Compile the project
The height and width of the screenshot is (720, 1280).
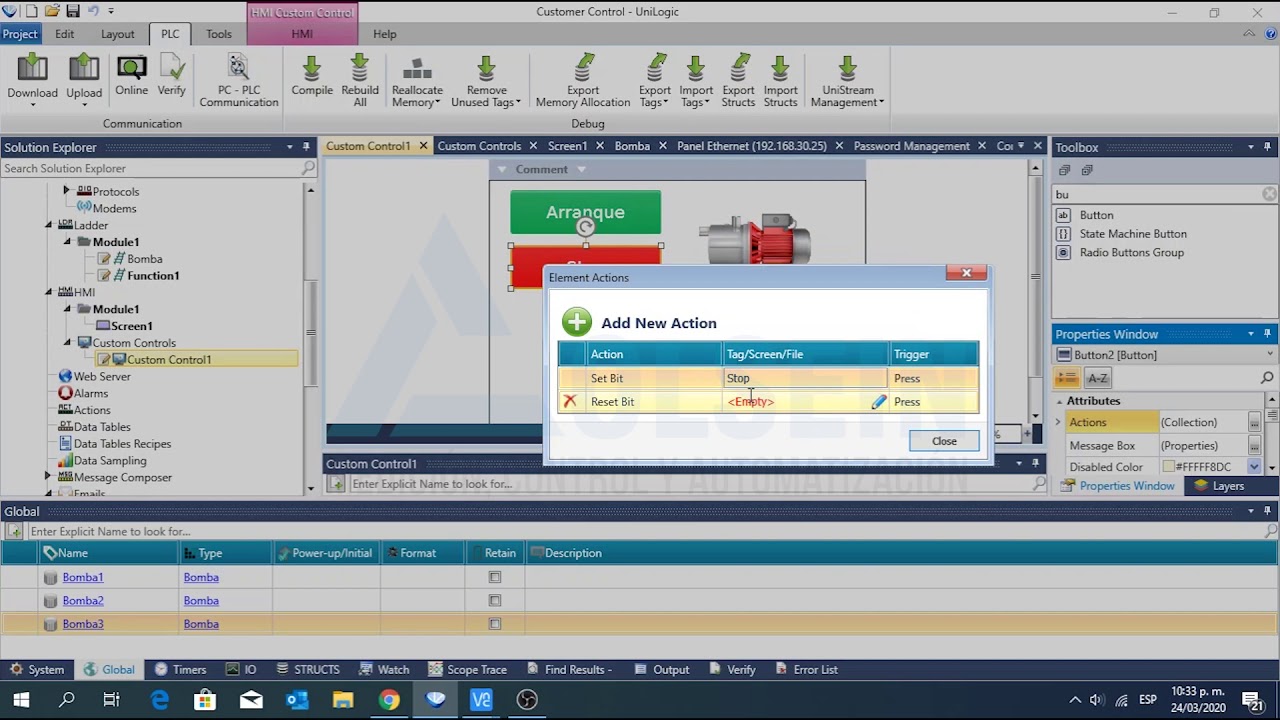312,69
